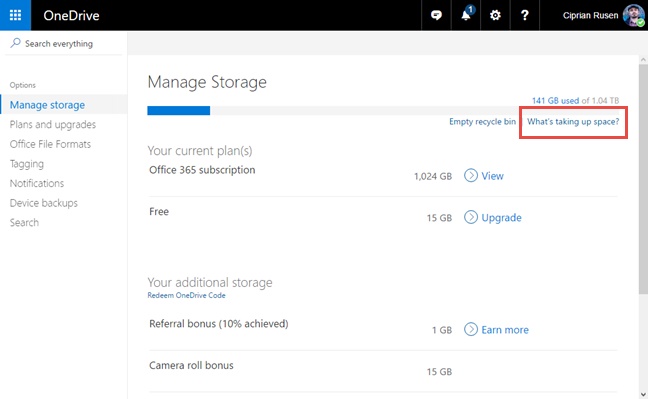The width and height of the screenshot is (648, 399).
Task: Click the arrow circle beside Earn more
Action: point(471,329)
